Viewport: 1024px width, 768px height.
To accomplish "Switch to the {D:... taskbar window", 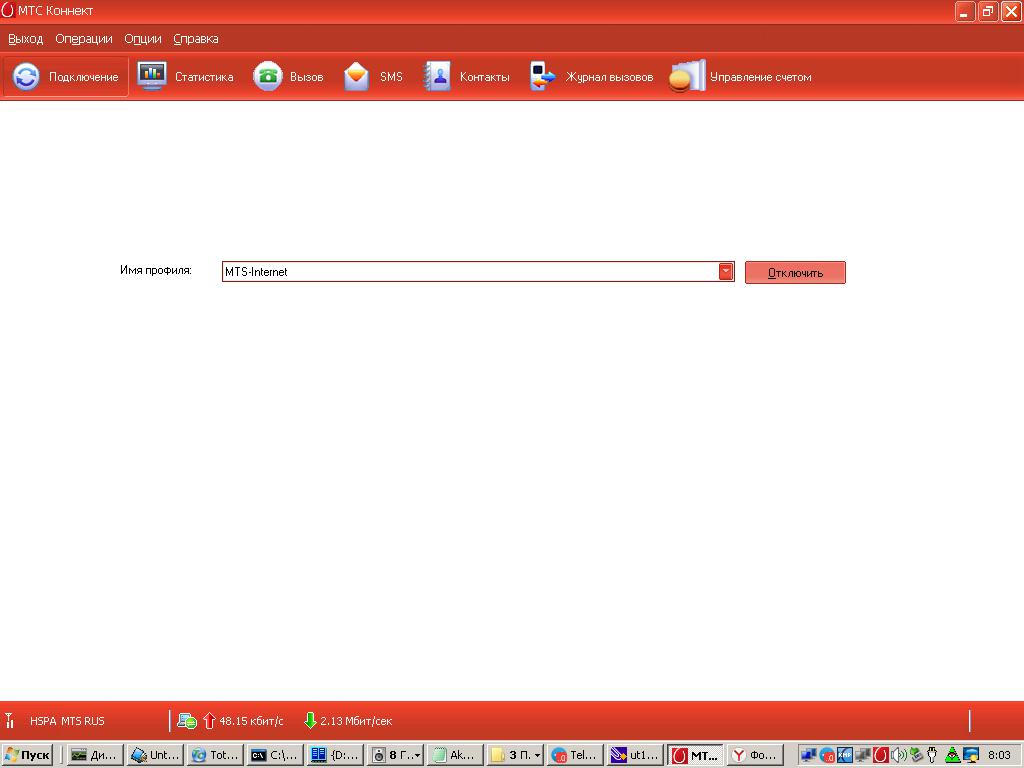I will click(335, 755).
